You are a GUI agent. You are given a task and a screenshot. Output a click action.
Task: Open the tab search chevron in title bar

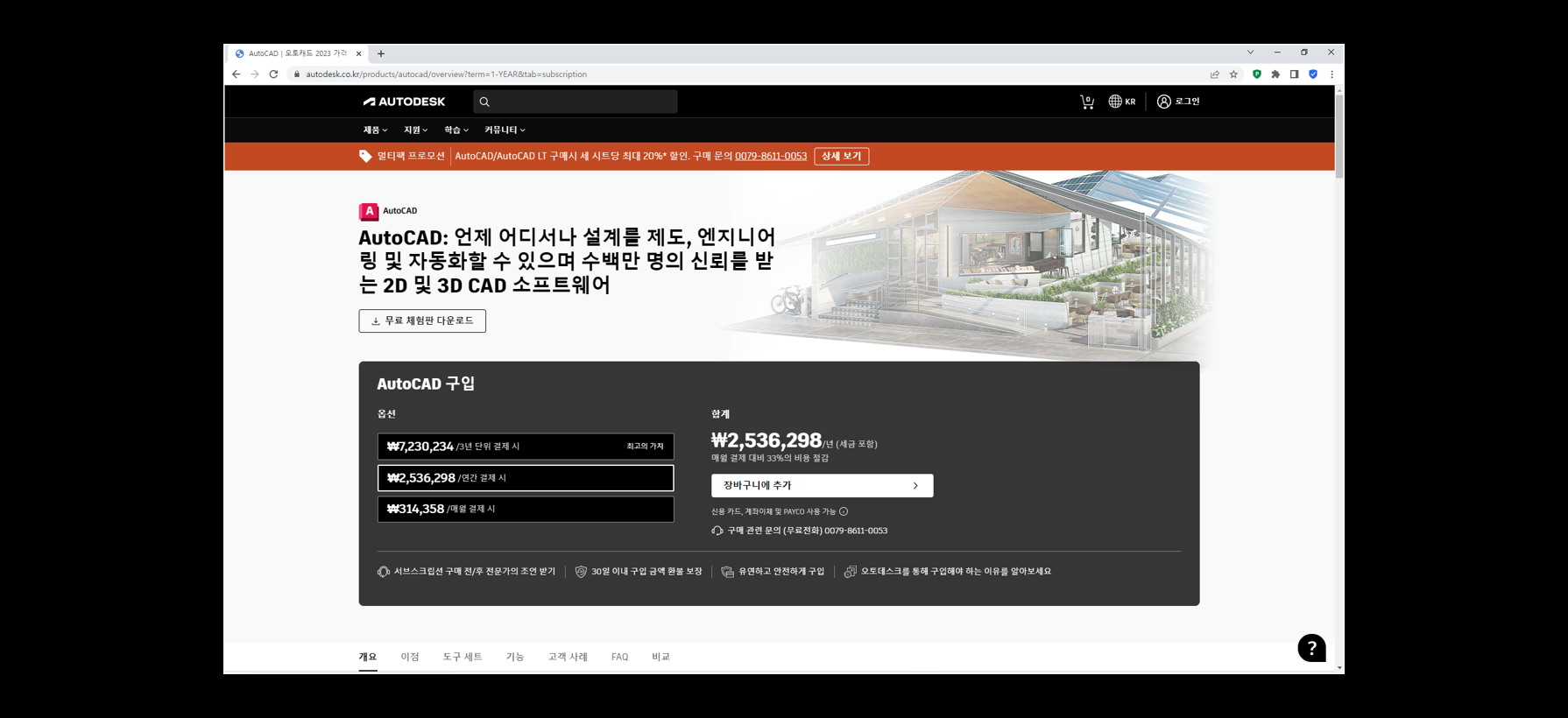point(1250,53)
